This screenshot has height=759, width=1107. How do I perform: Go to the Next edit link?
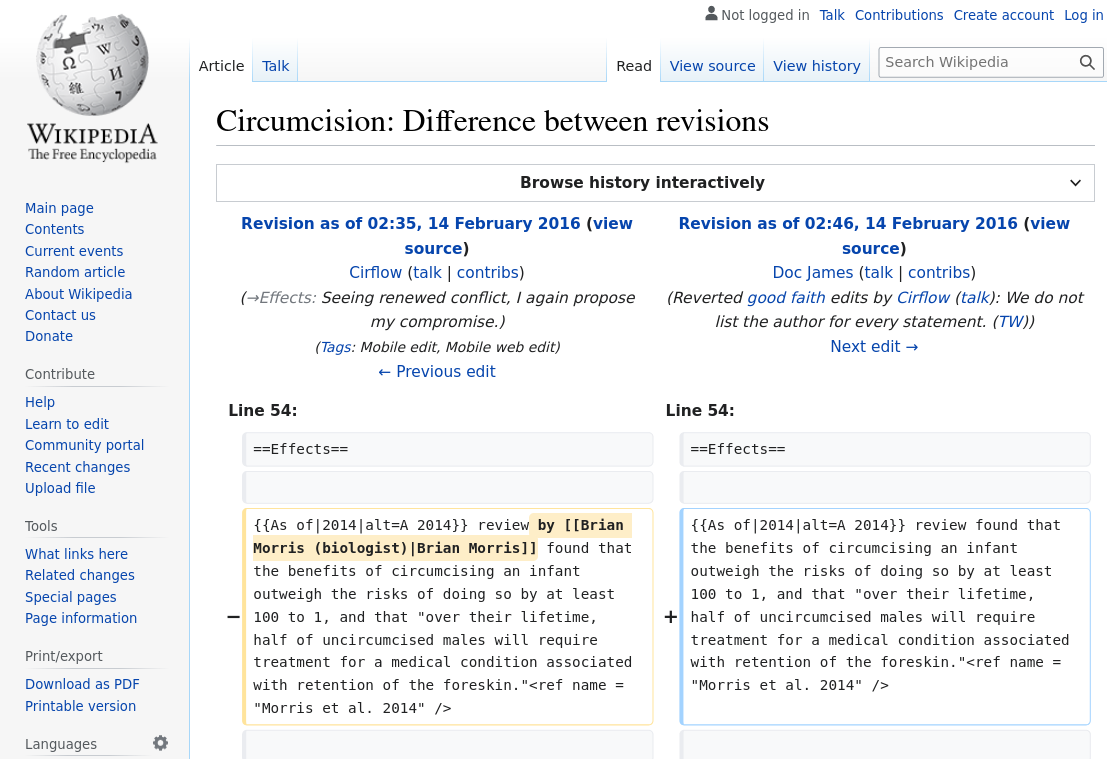873,347
